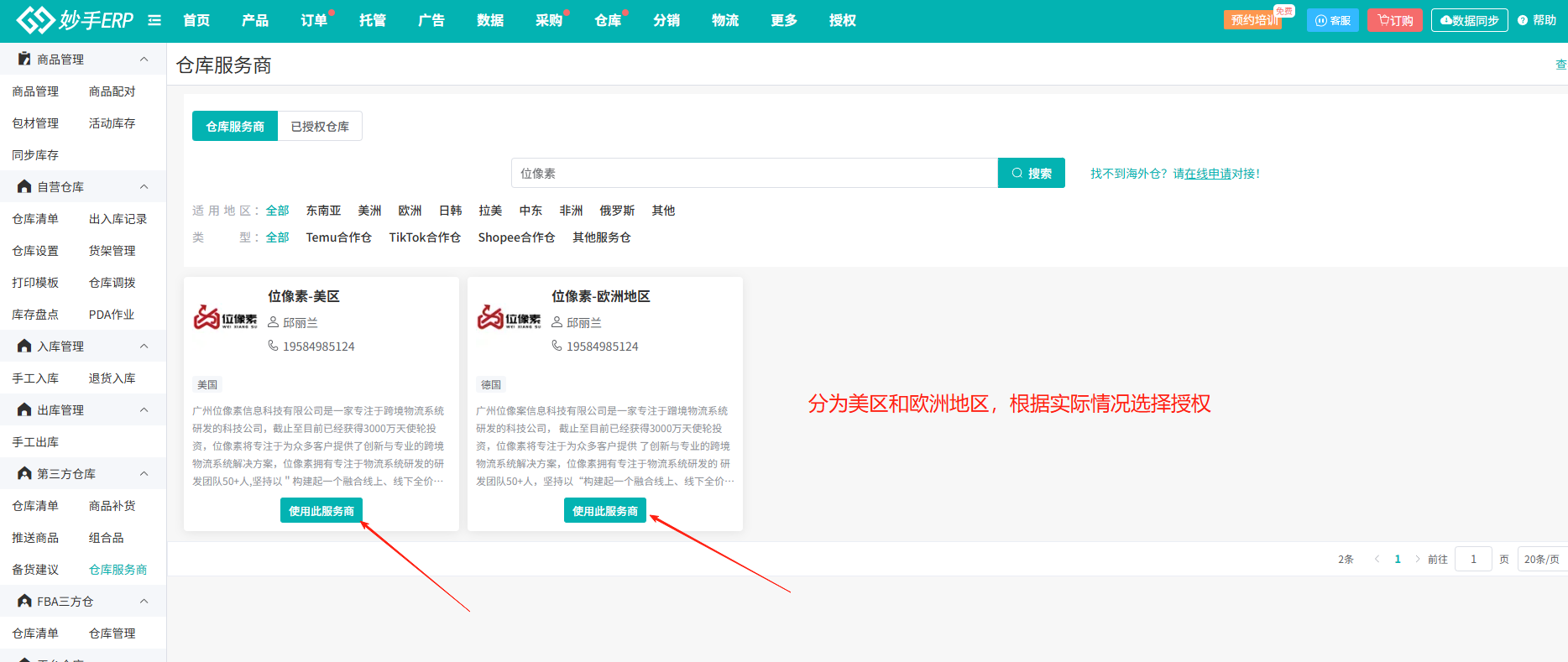1568x662 pixels.
Task: Open 出入库记录 in sidebar
Action: click(x=118, y=218)
